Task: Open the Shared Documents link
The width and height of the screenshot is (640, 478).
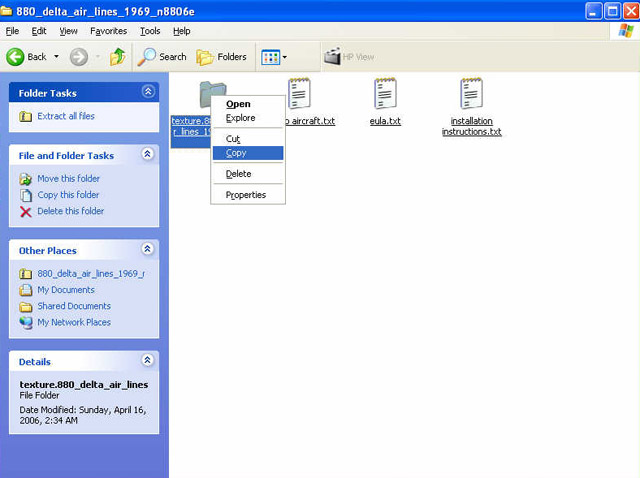Action: [x=74, y=306]
